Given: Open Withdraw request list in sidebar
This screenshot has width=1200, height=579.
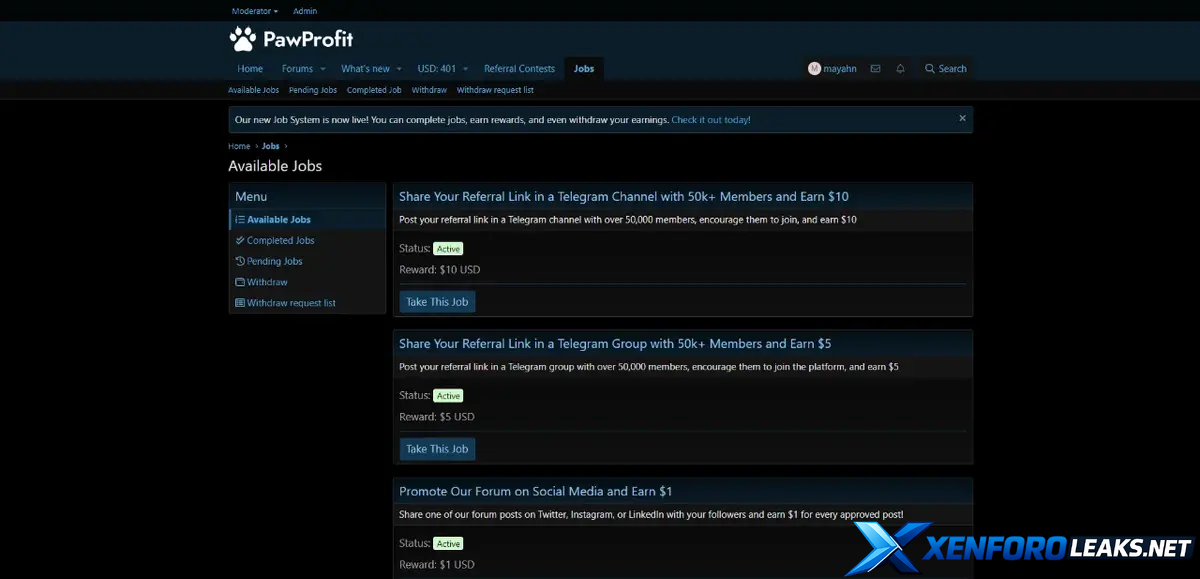Looking at the screenshot, I should (x=291, y=303).
